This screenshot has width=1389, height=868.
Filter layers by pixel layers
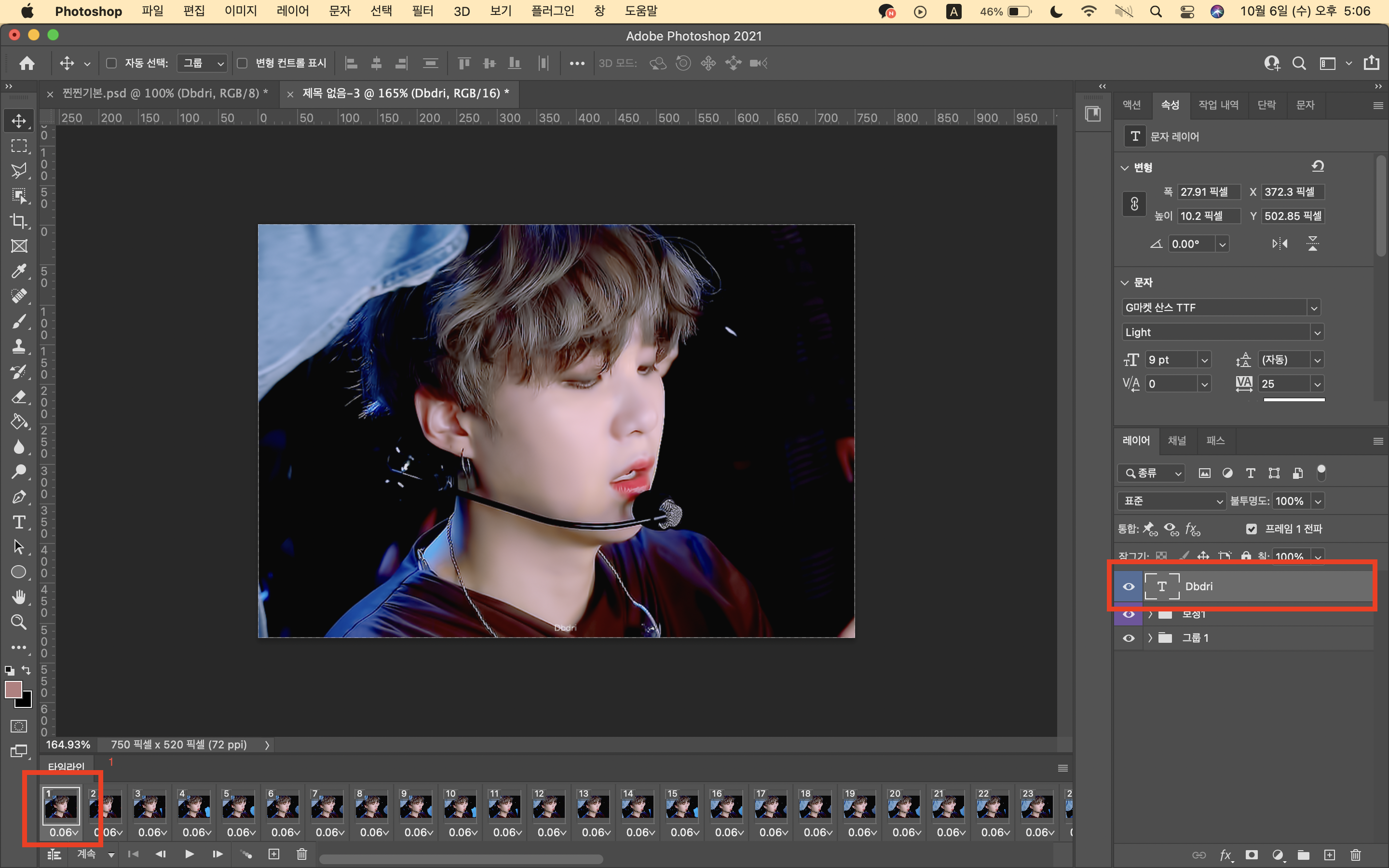pos(1205,473)
